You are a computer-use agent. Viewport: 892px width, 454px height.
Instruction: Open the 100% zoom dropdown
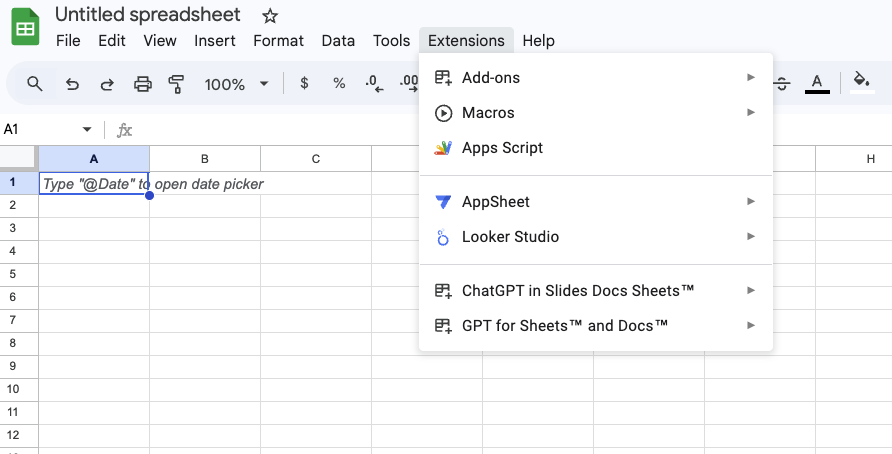[236, 84]
